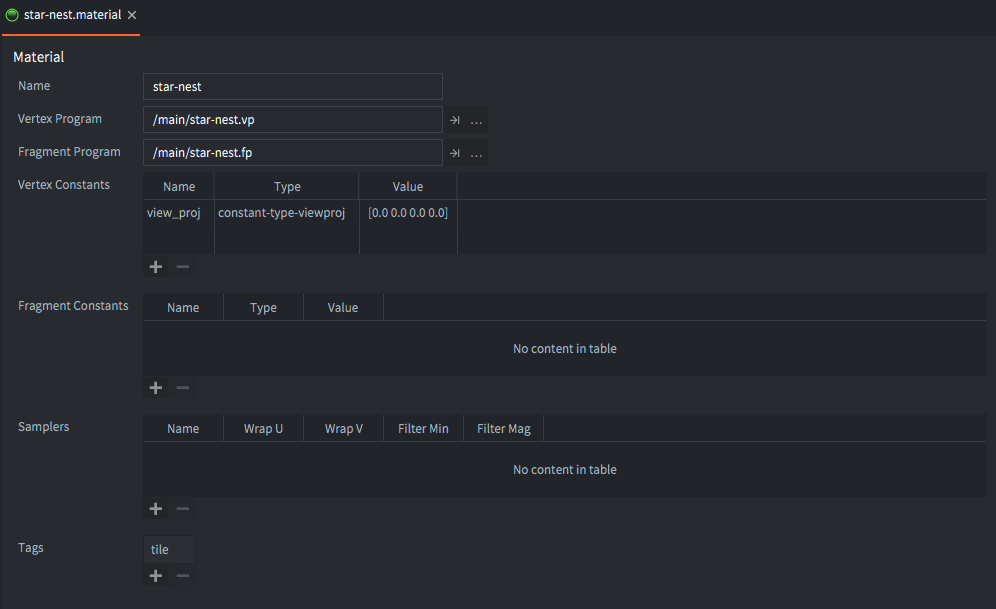Close the star-nest.material tab
This screenshot has width=996, height=609.
point(132,16)
